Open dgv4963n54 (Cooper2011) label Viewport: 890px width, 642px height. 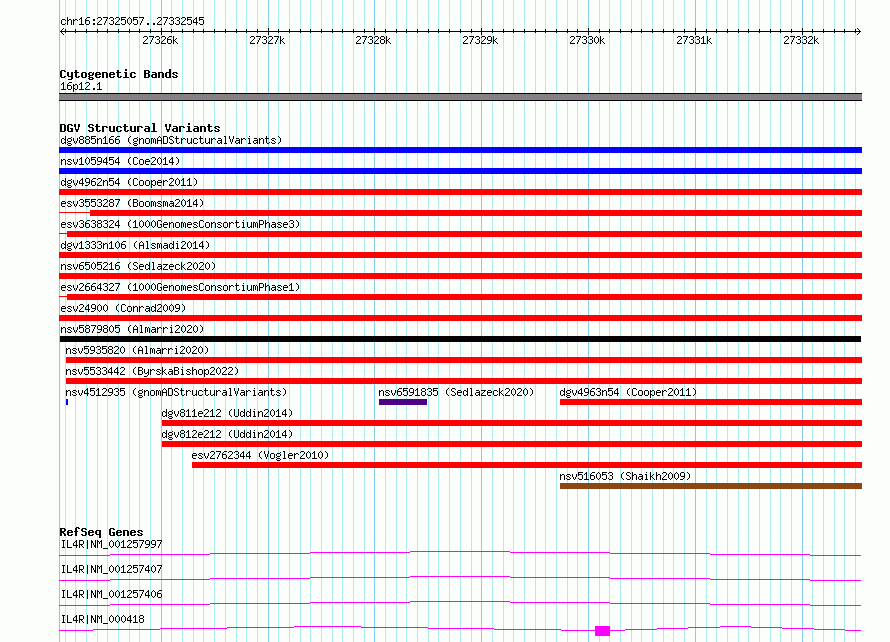(628, 392)
